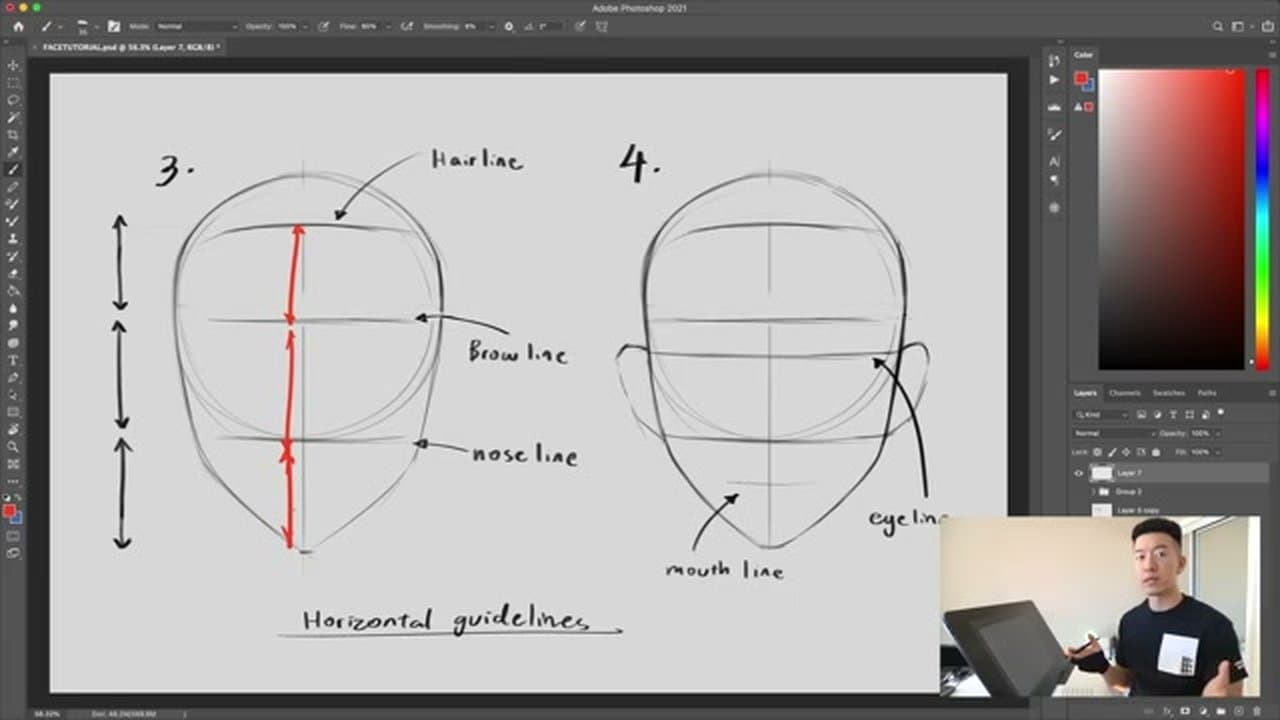Switch to the Swatches tab
Image resolution: width=1280 pixels, height=720 pixels.
point(1169,393)
